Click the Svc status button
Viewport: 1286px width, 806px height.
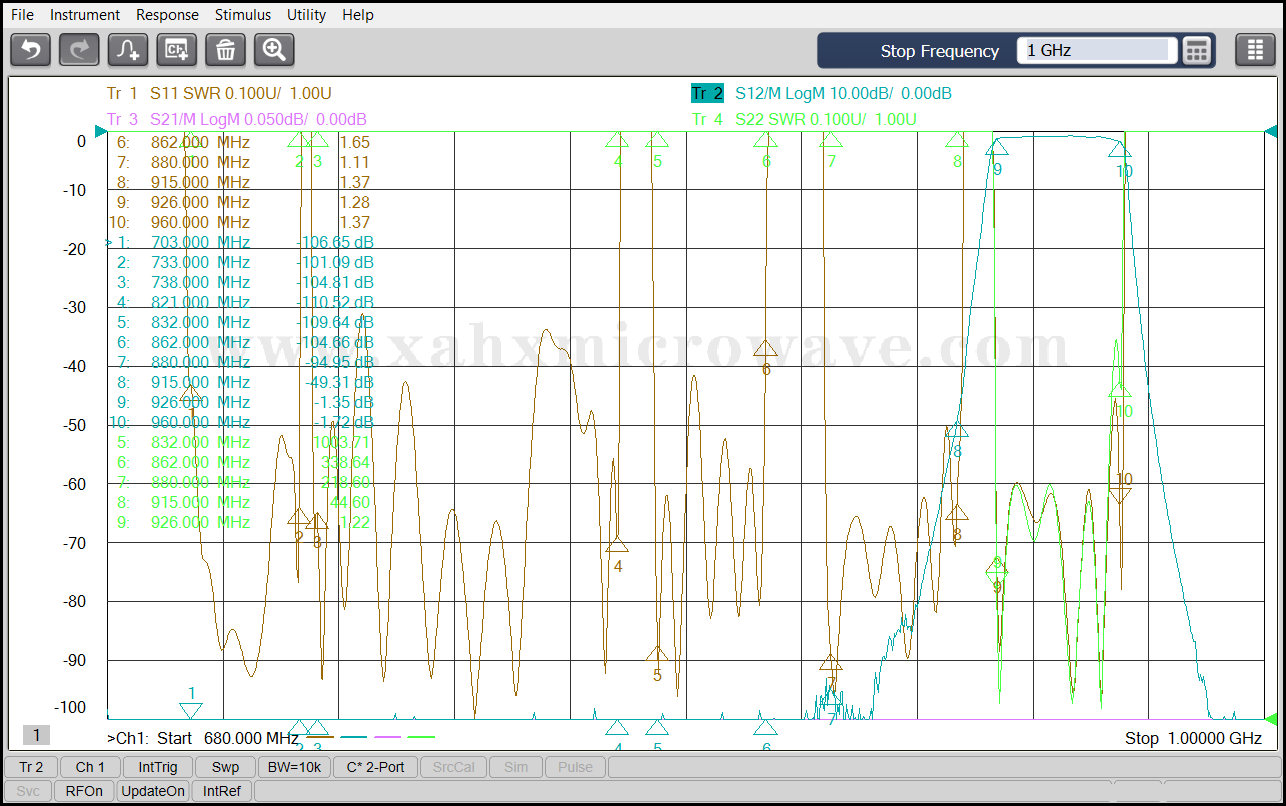pyautogui.click(x=28, y=791)
